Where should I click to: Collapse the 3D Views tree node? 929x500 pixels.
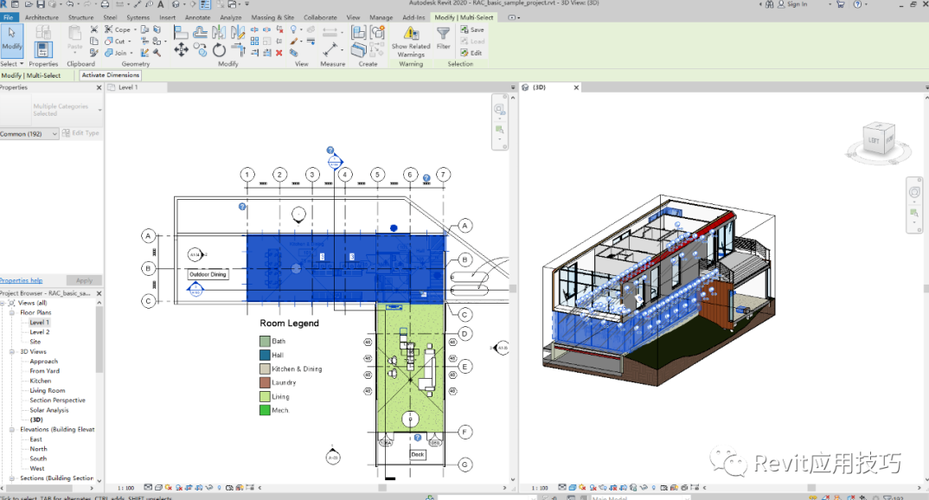13,352
